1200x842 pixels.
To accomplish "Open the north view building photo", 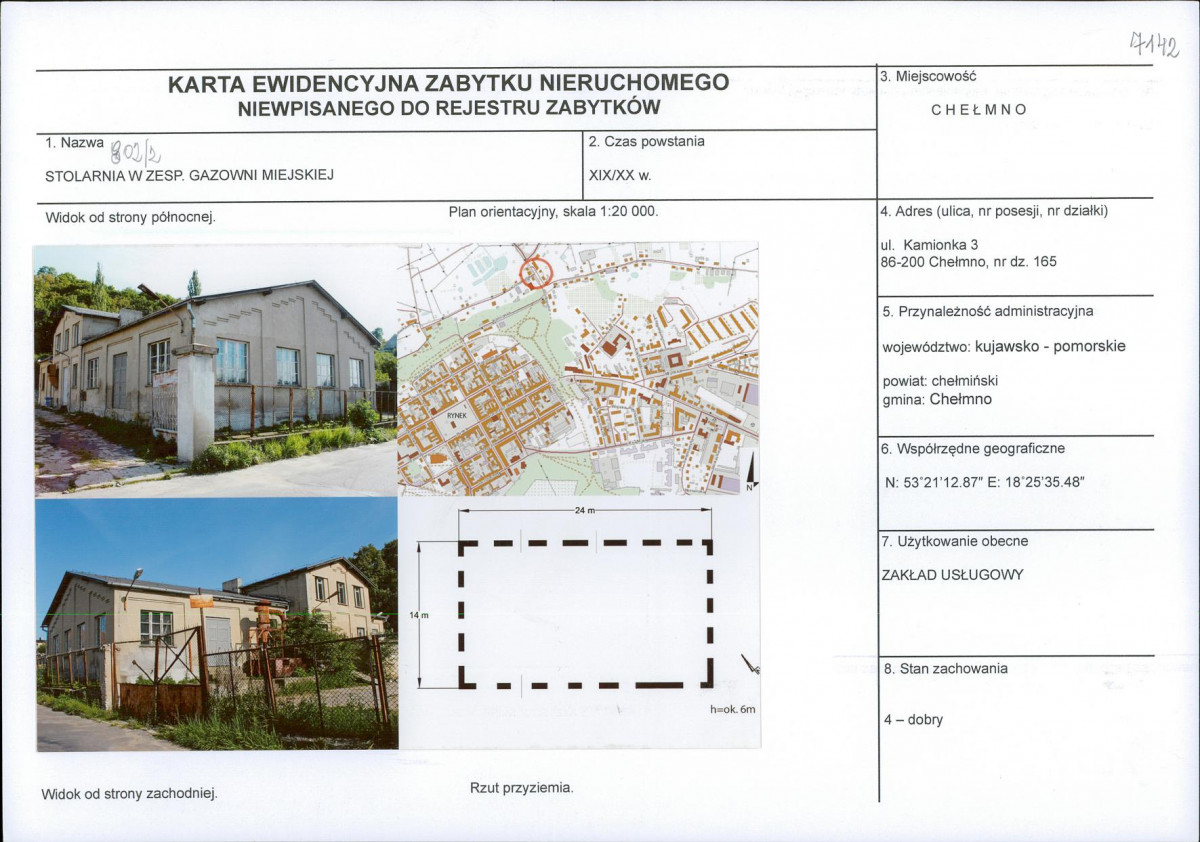I will coord(215,371).
